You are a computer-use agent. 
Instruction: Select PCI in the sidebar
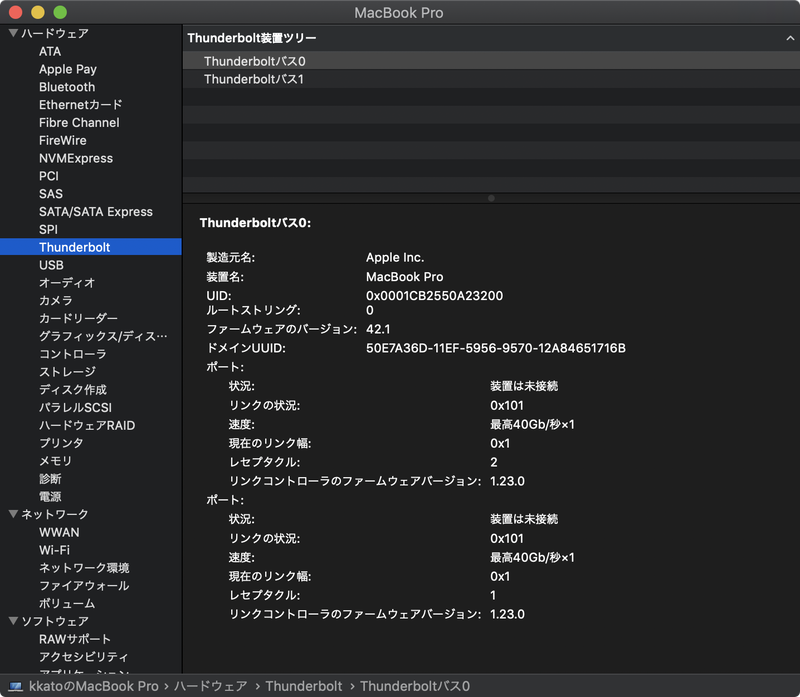pyautogui.click(x=49, y=176)
